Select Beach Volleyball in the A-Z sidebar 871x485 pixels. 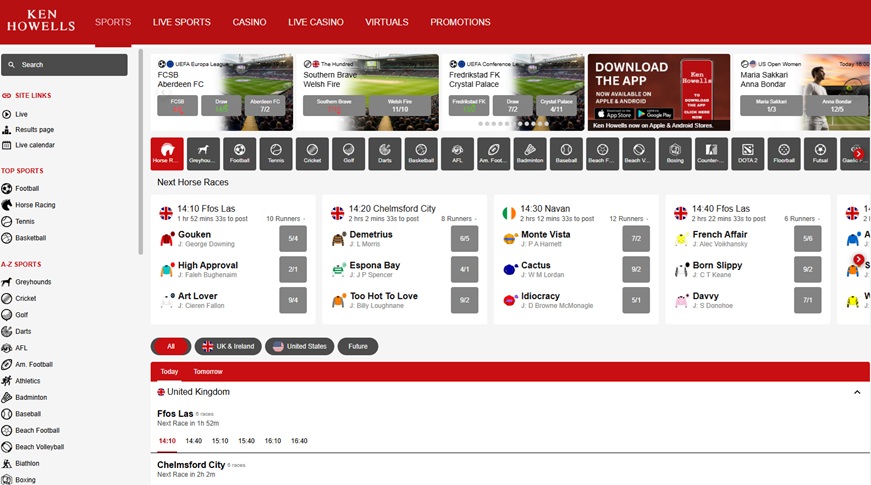pos(39,447)
